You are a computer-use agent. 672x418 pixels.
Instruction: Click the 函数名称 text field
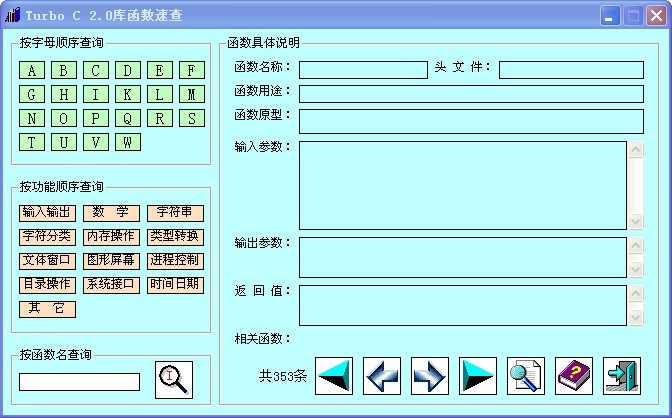click(363, 70)
